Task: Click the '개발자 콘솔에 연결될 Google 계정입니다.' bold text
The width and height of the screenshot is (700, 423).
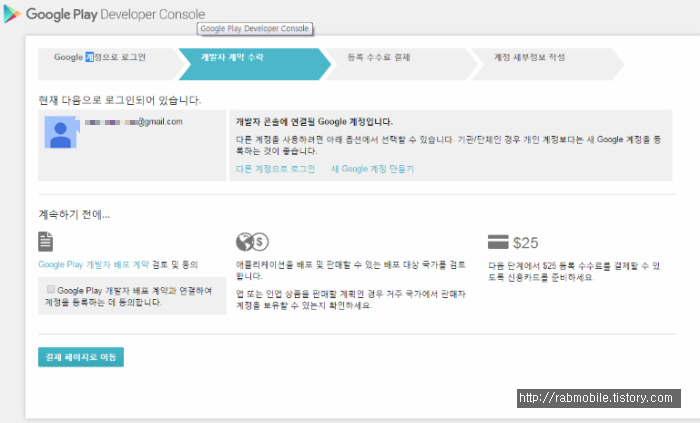Action: (314, 121)
